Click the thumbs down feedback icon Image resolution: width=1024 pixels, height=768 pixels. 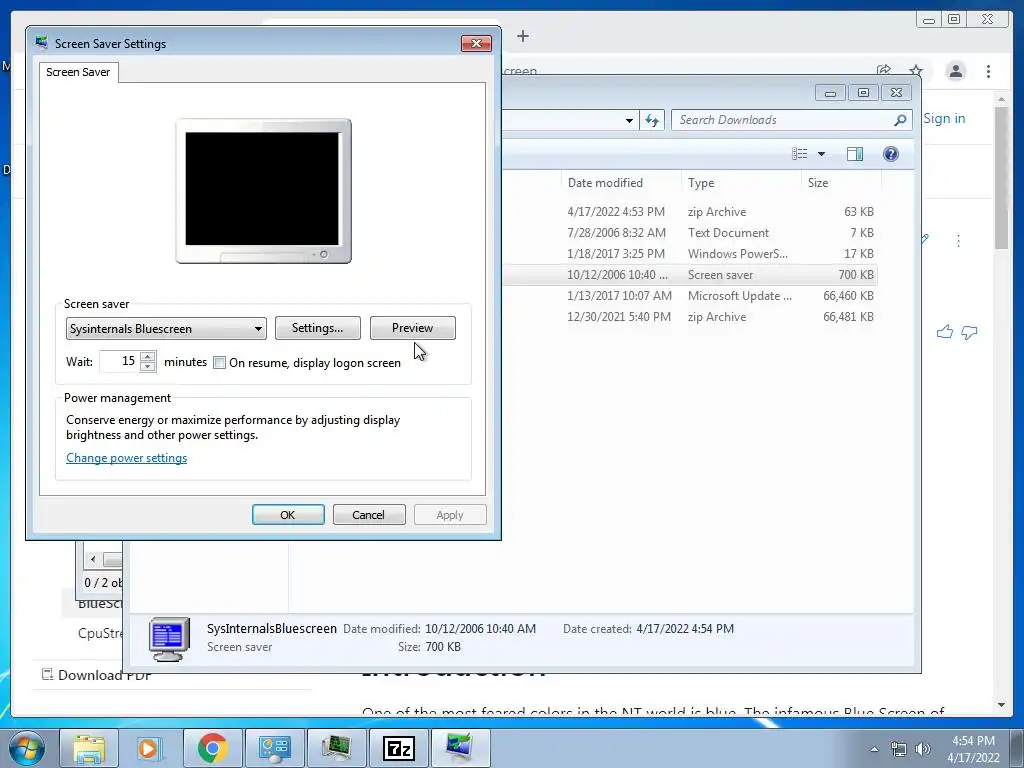969,332
